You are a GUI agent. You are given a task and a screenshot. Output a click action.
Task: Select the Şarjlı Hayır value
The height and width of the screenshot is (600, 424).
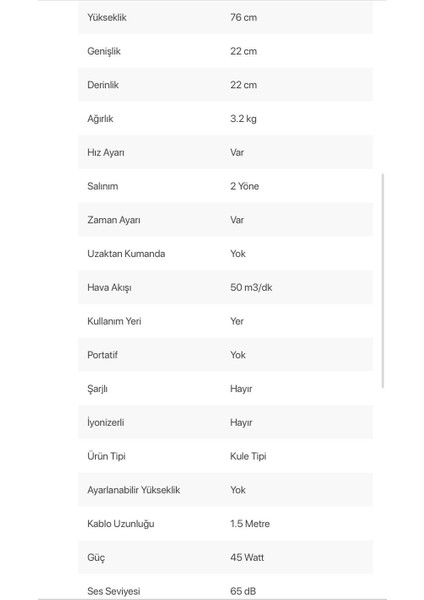click(x=241, y=389)
